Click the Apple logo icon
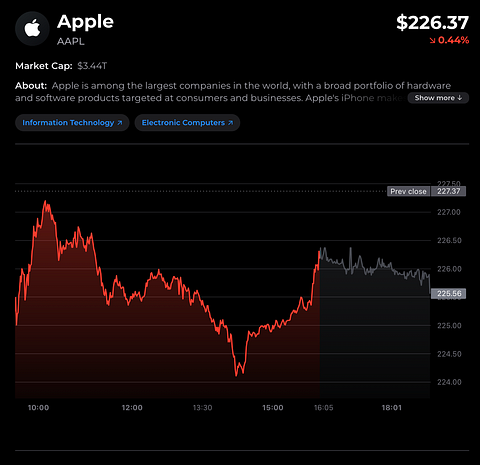The height and width of the screenshot is (465, 480). tap(32, 29)
